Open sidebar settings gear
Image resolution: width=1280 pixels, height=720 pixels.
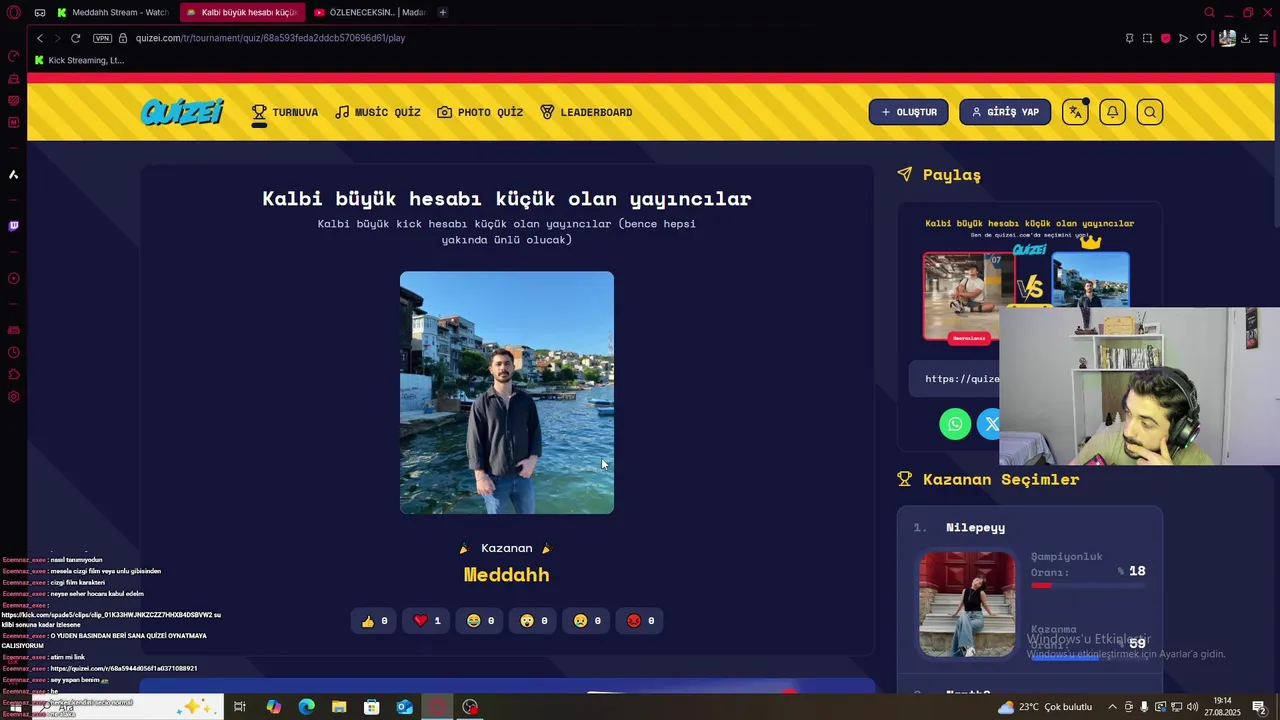(x=13, y=397)
